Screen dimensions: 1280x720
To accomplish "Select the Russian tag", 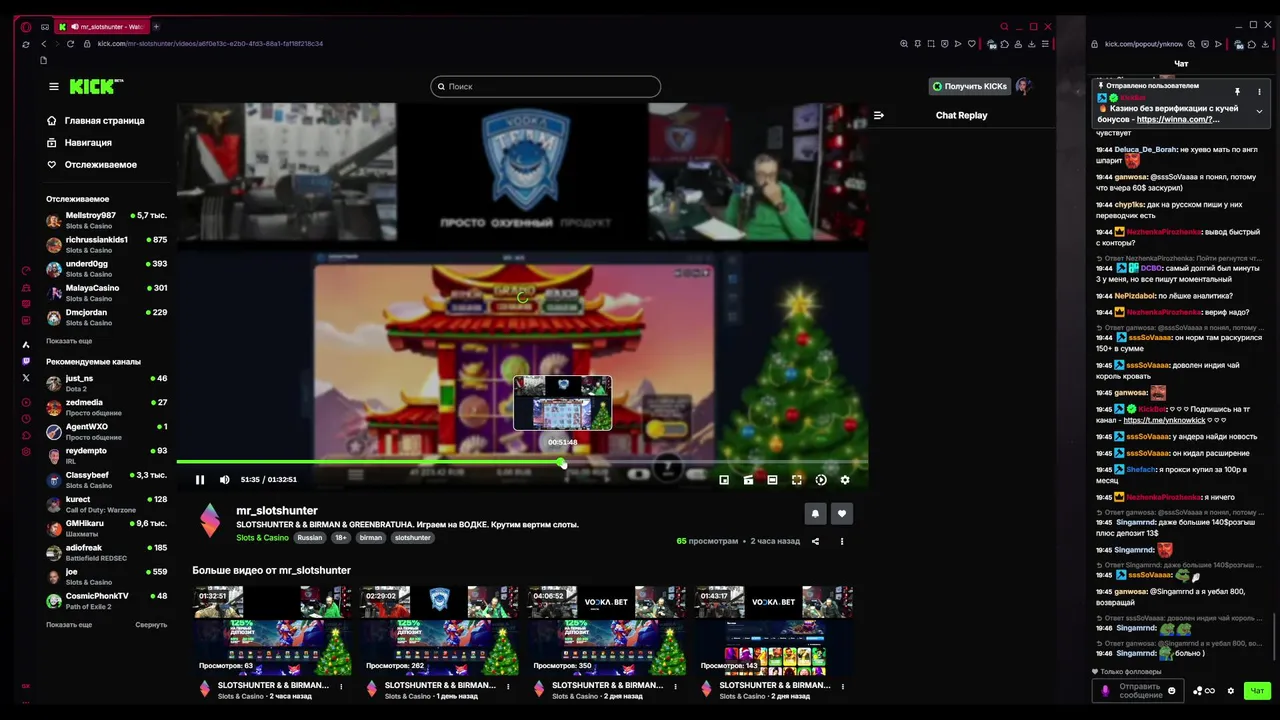I will point(310,538).
